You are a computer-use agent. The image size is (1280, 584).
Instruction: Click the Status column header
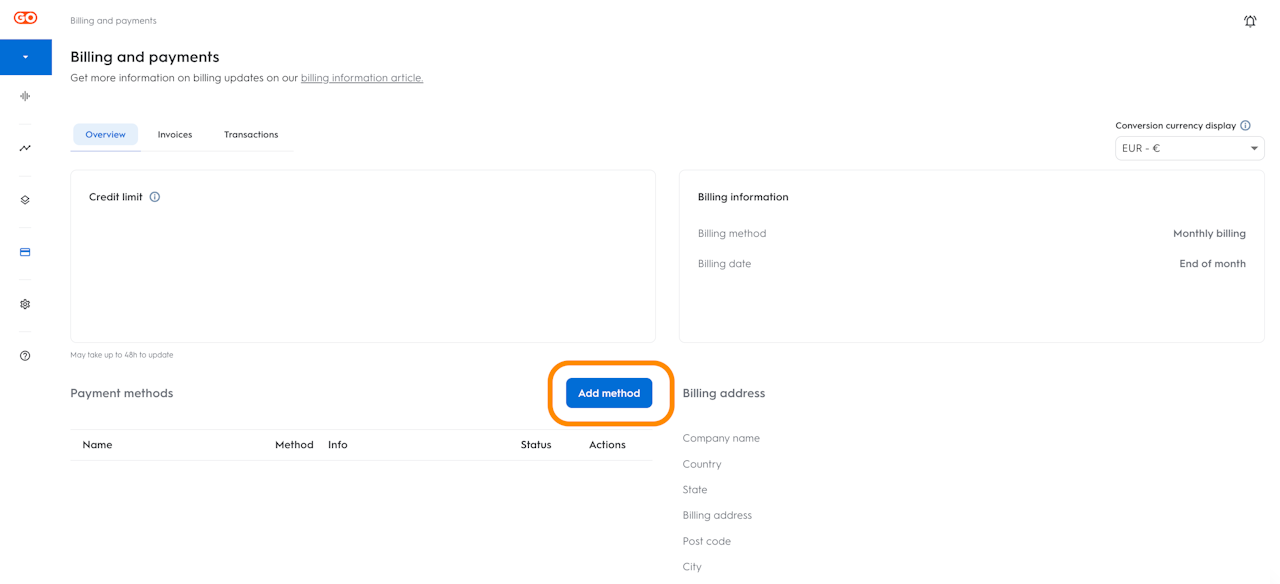coord(536,445)
